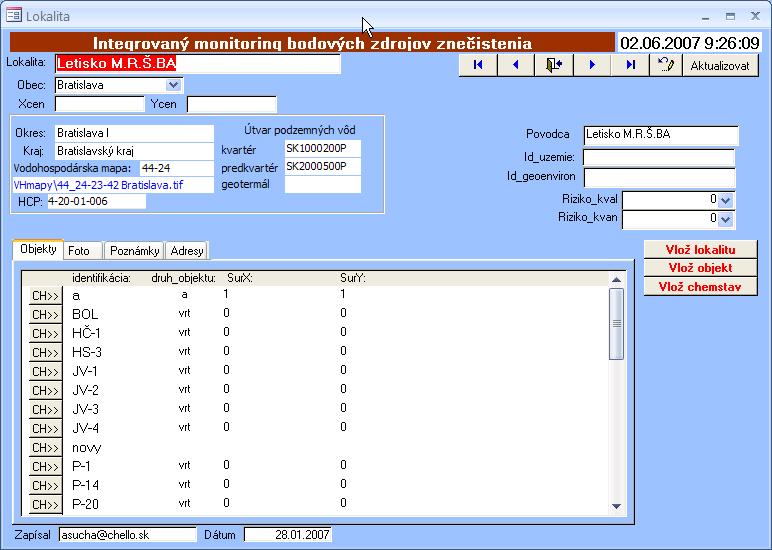Click the empty geotermál field

tap(322, 184)
